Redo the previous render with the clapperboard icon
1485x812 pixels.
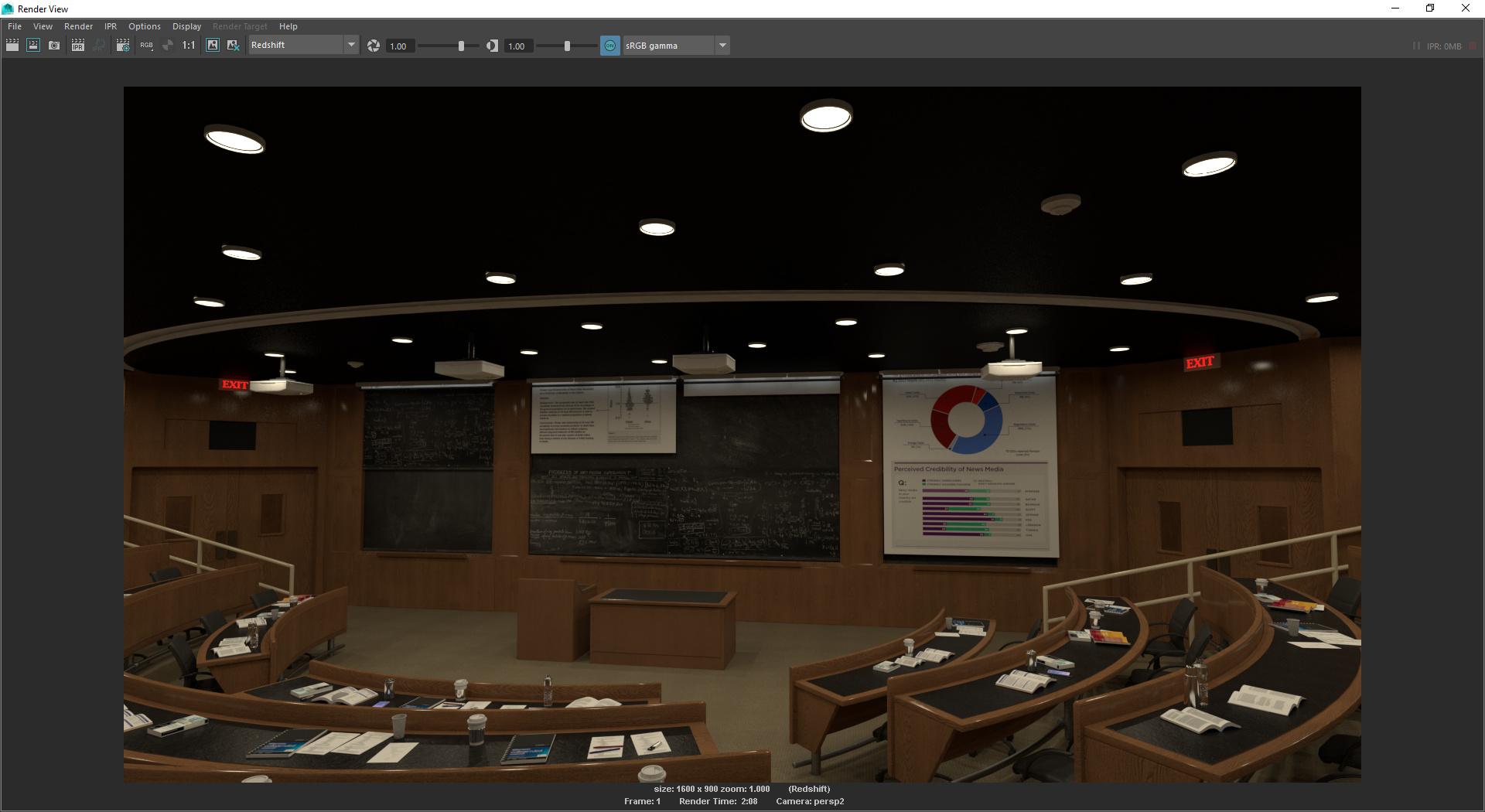click(x=12, y=46)
